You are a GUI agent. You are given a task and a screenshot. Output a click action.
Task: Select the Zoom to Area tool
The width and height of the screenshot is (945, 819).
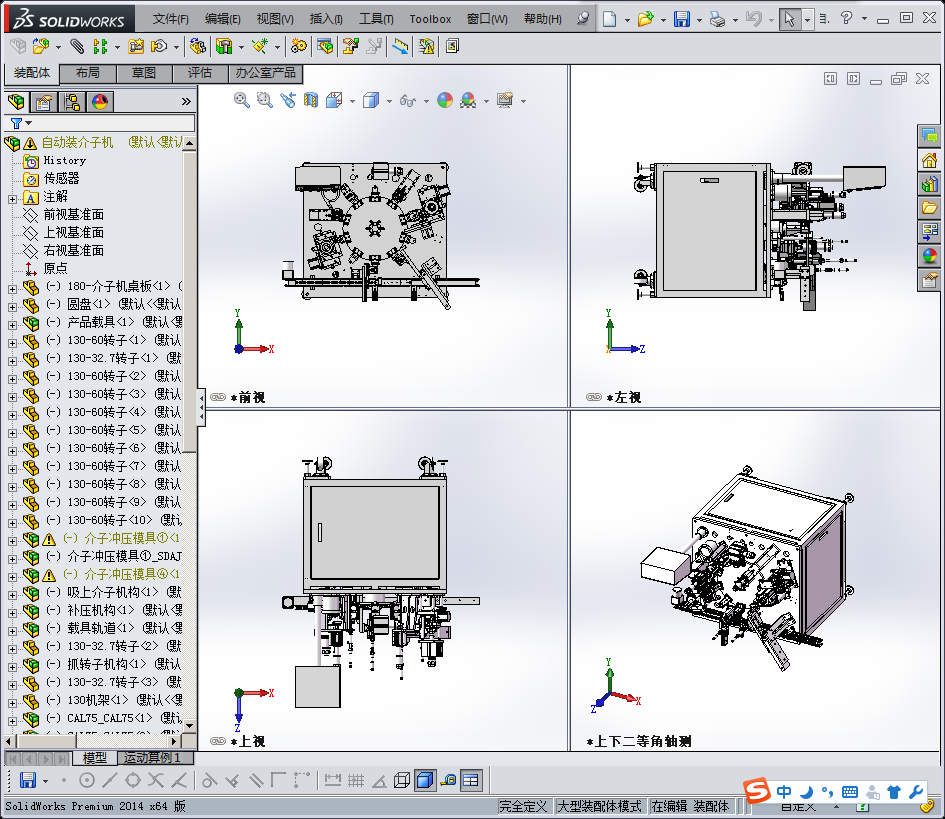265,101
